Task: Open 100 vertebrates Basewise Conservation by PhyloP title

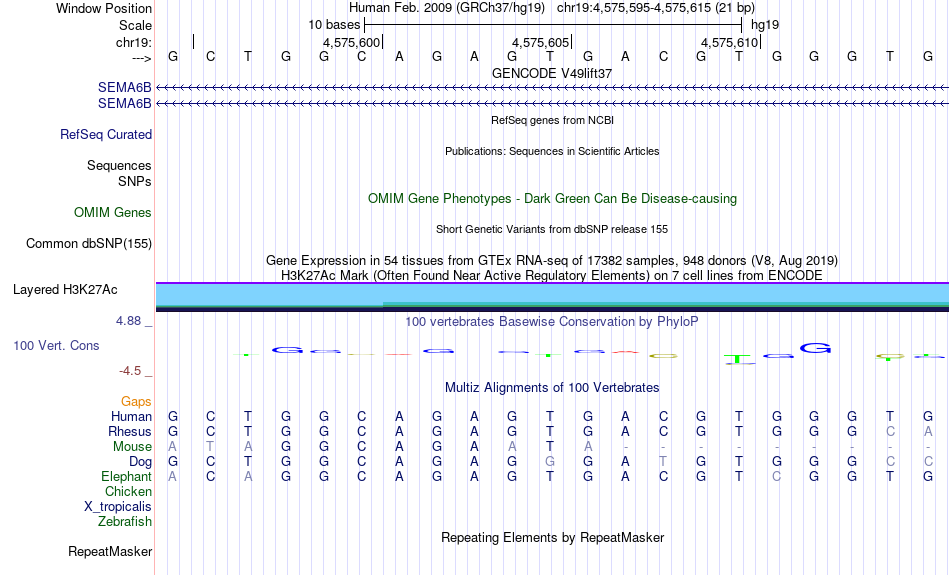Action: [x=552, y=322]
